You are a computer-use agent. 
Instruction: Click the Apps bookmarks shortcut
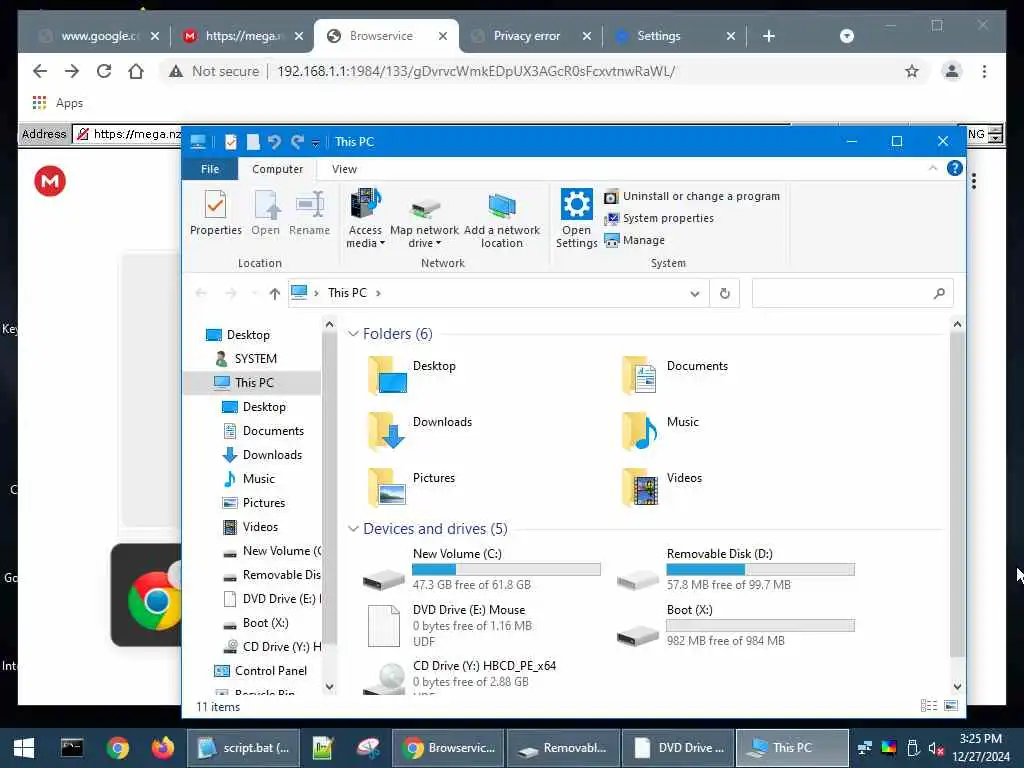tap(57, 103)
